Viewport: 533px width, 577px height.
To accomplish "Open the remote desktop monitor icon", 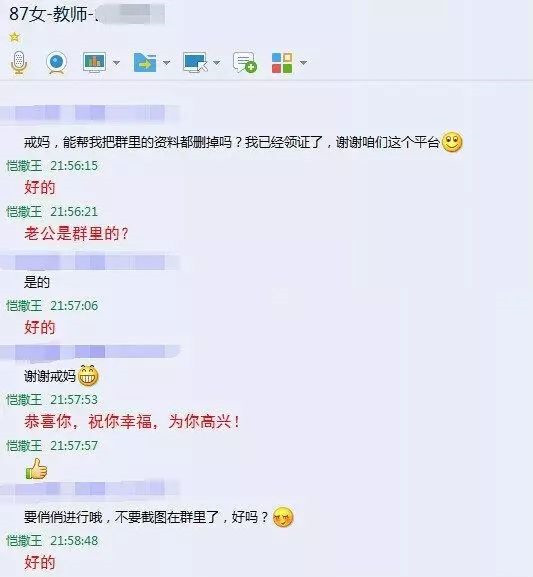I will 195,63.
